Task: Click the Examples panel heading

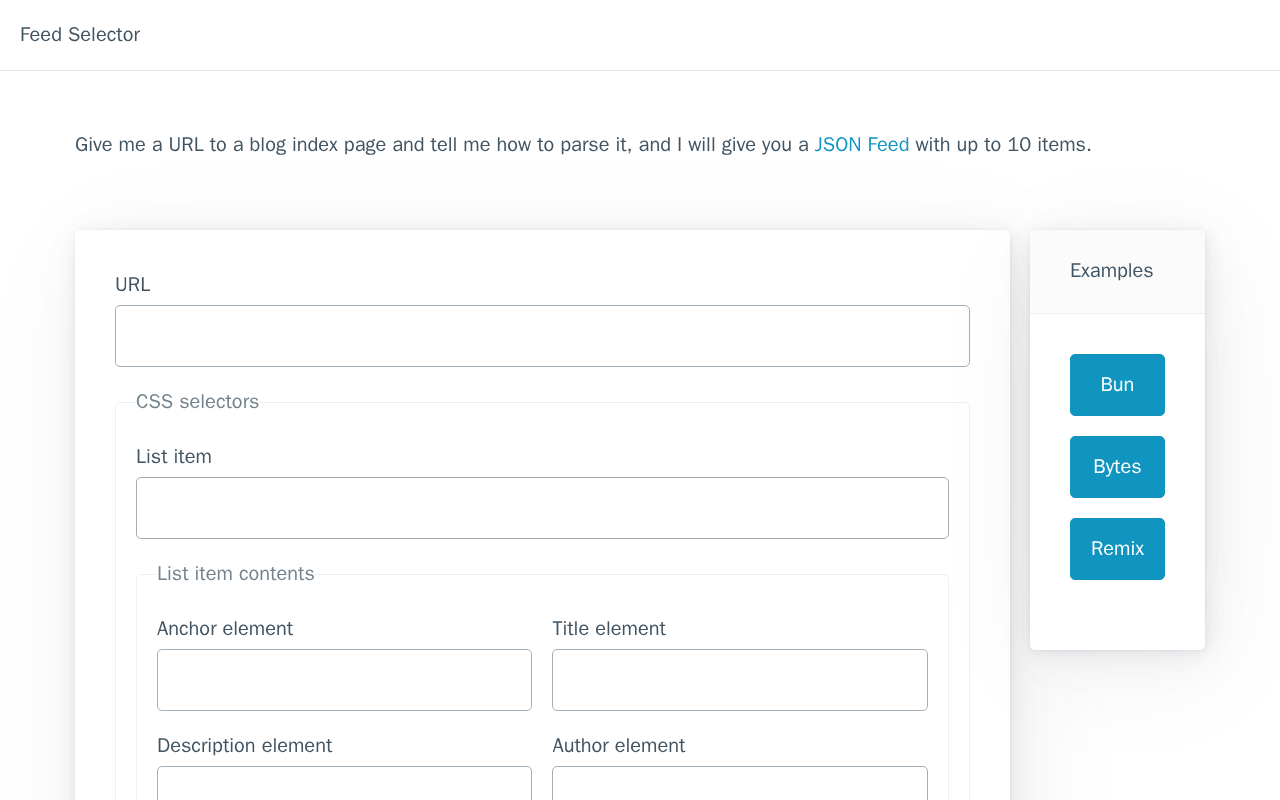Action: (1111, 271)
